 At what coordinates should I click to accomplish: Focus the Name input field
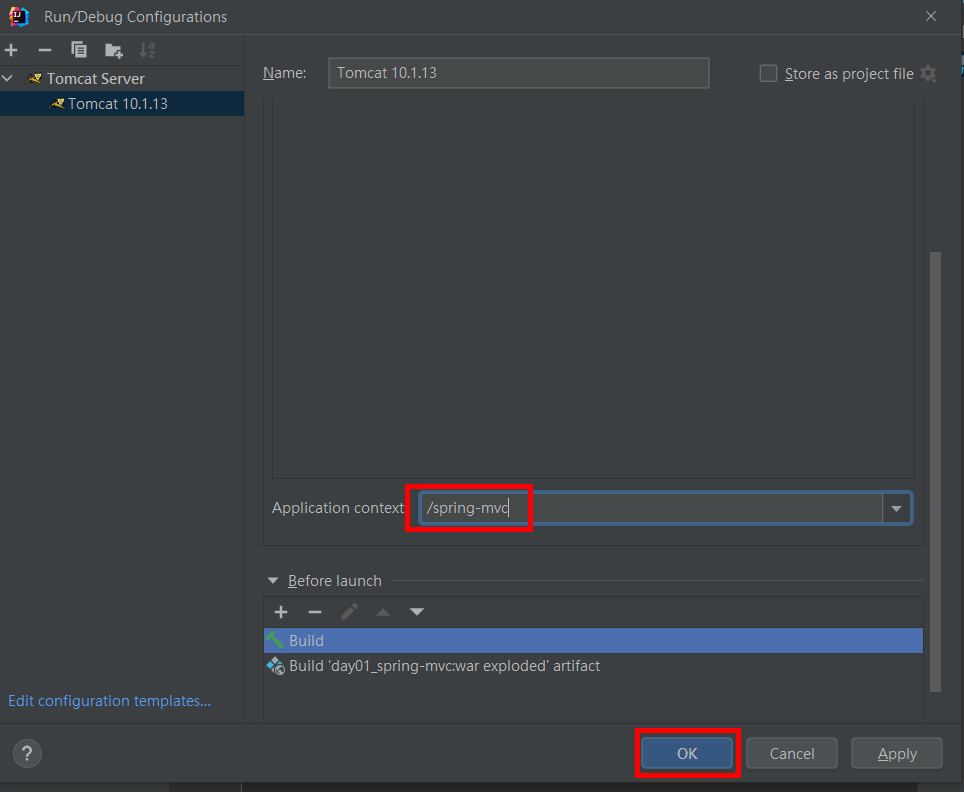click(x=518, y=73)
